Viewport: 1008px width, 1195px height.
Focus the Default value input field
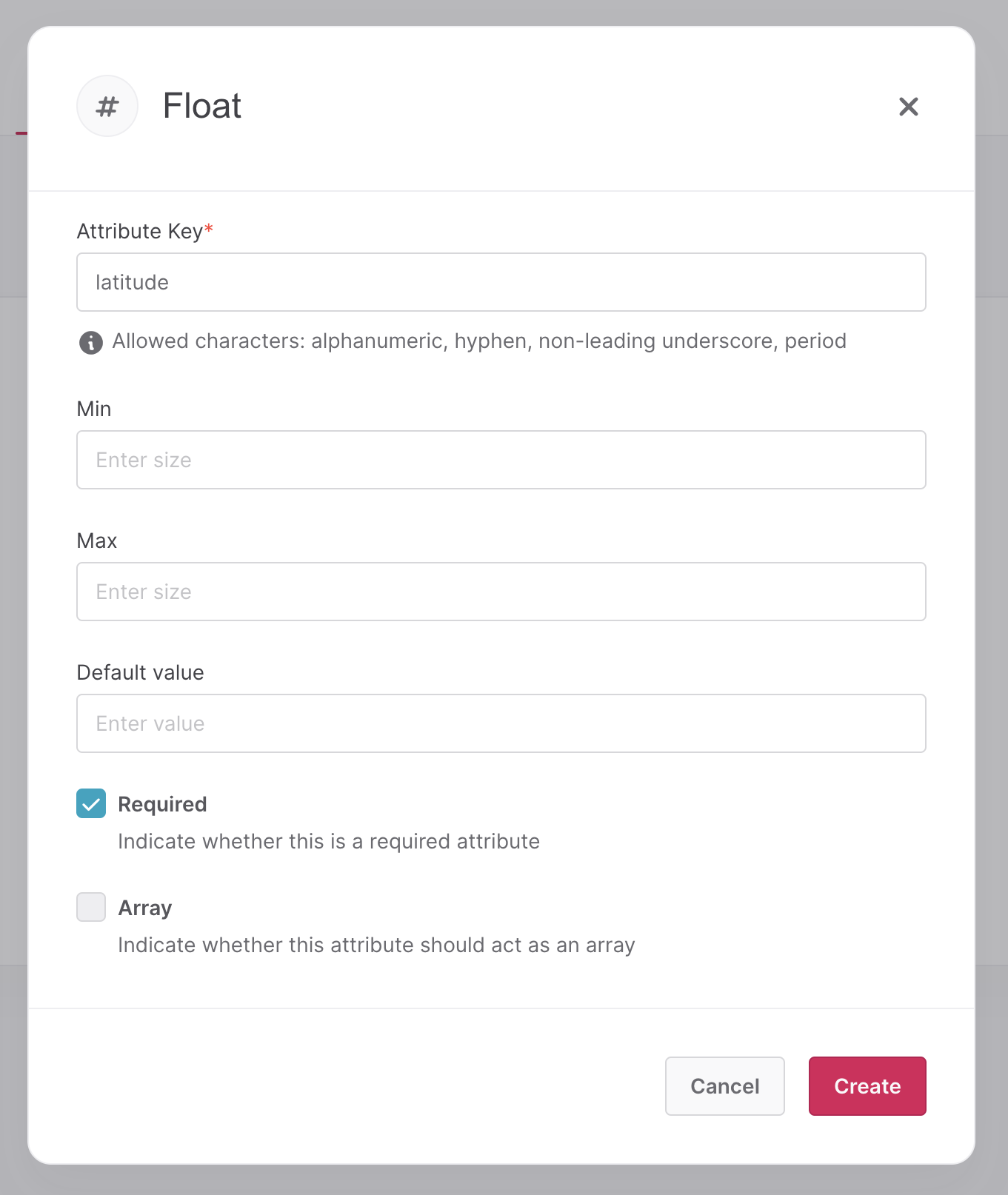(501, 724)
